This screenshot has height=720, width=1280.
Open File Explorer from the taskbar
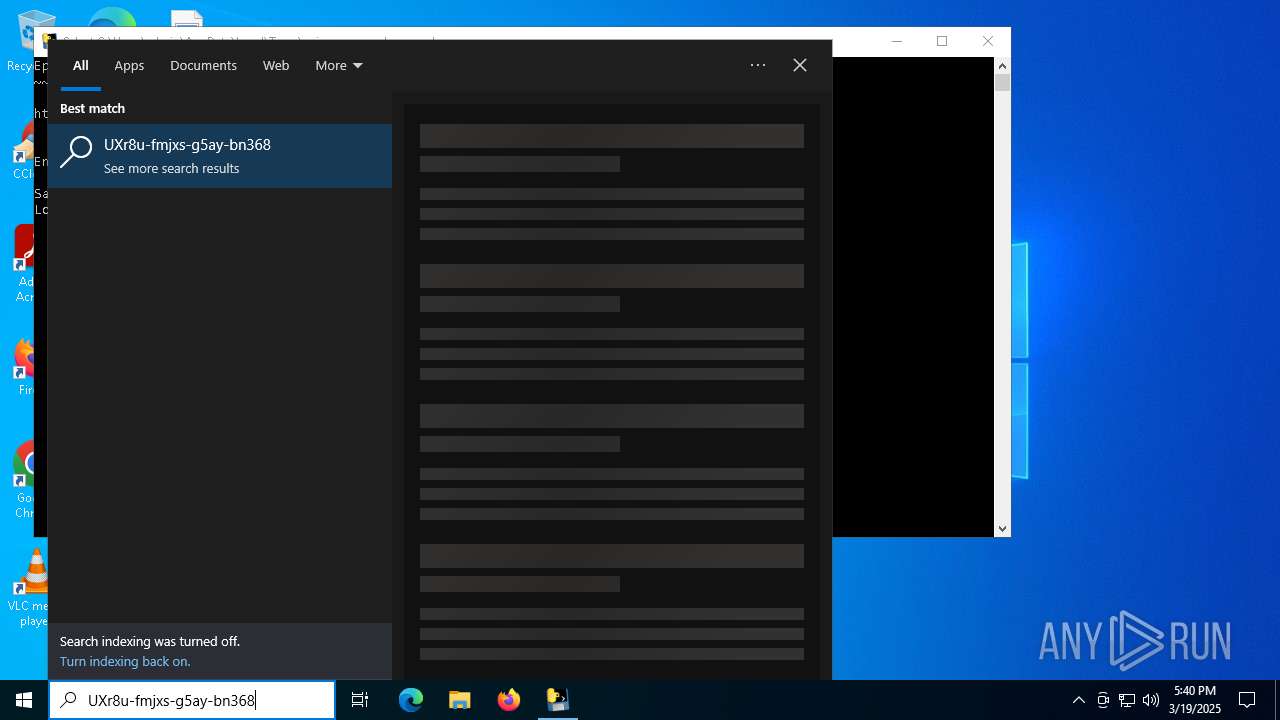pyautogui.click(x=459, y=700)
